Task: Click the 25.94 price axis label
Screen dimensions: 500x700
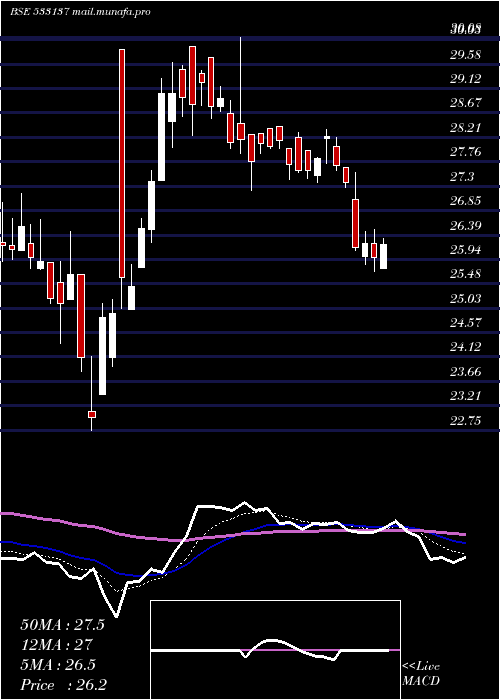Action: point(465,250)
